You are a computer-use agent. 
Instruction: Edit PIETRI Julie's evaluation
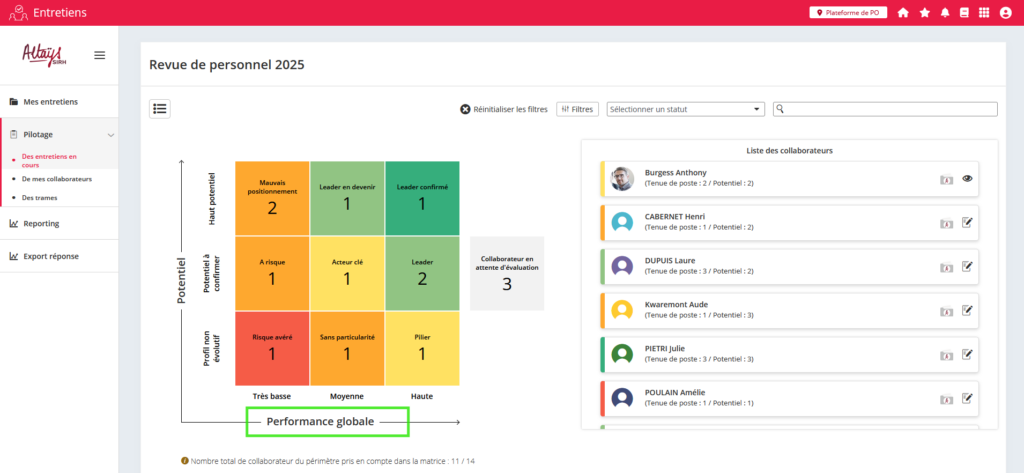pyautogui.click(x=967, y=354)
